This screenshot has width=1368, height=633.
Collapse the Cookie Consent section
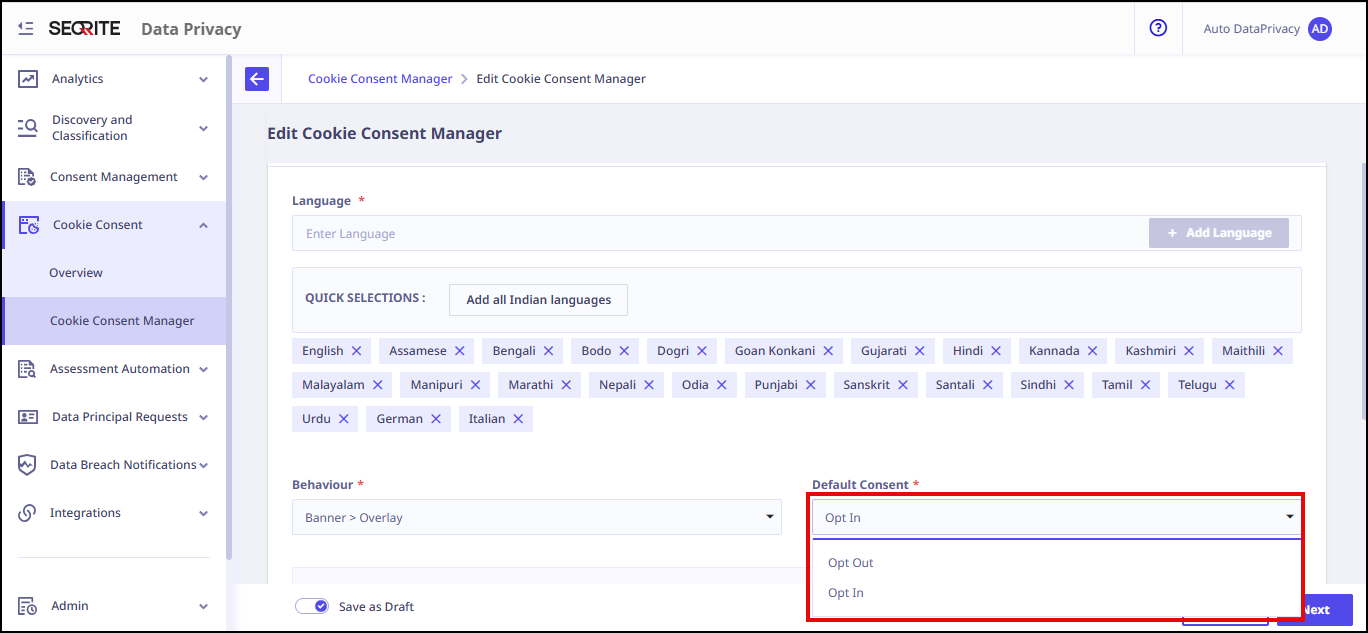tap(203, 225)
